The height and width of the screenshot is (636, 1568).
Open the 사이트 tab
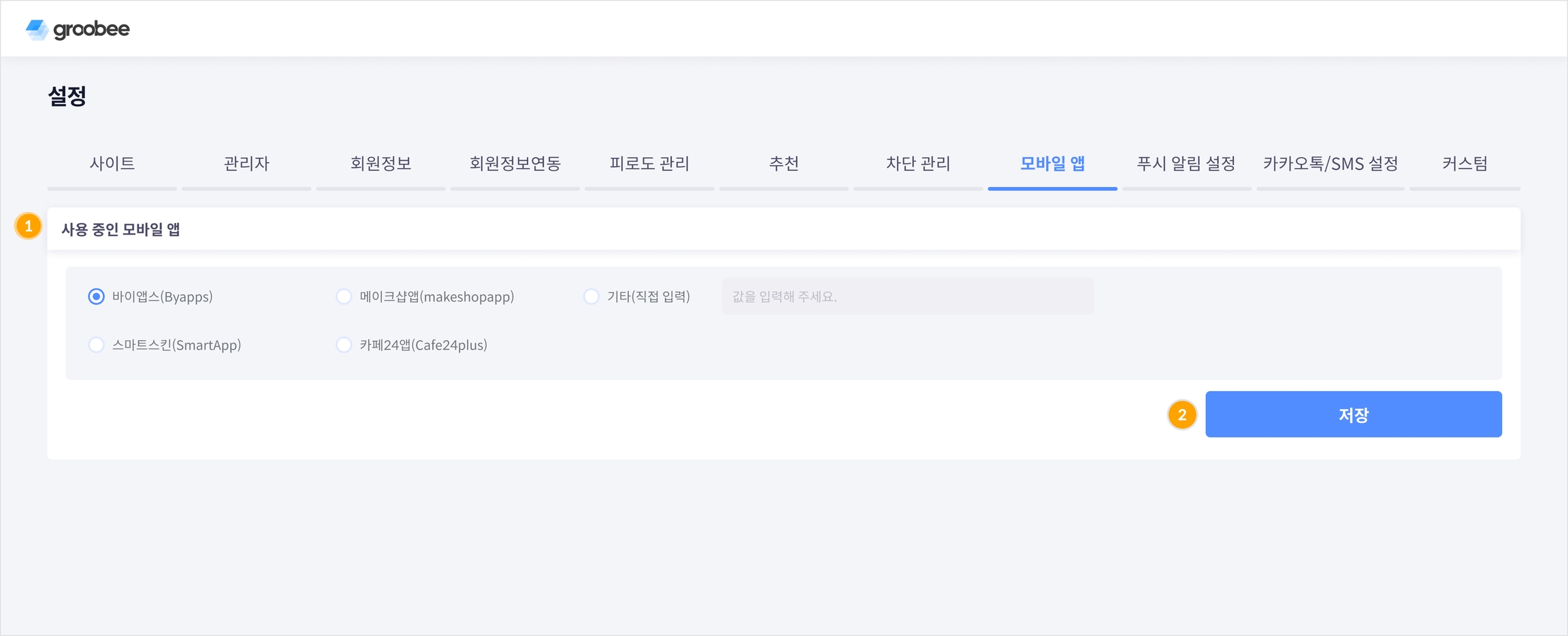click(x=112, y=164)
